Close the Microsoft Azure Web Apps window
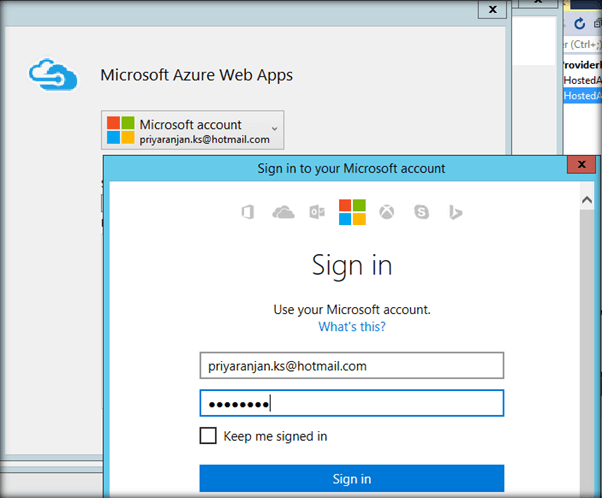Image resolution: width=602 pixels, height=498 pixels. [493, 9]
